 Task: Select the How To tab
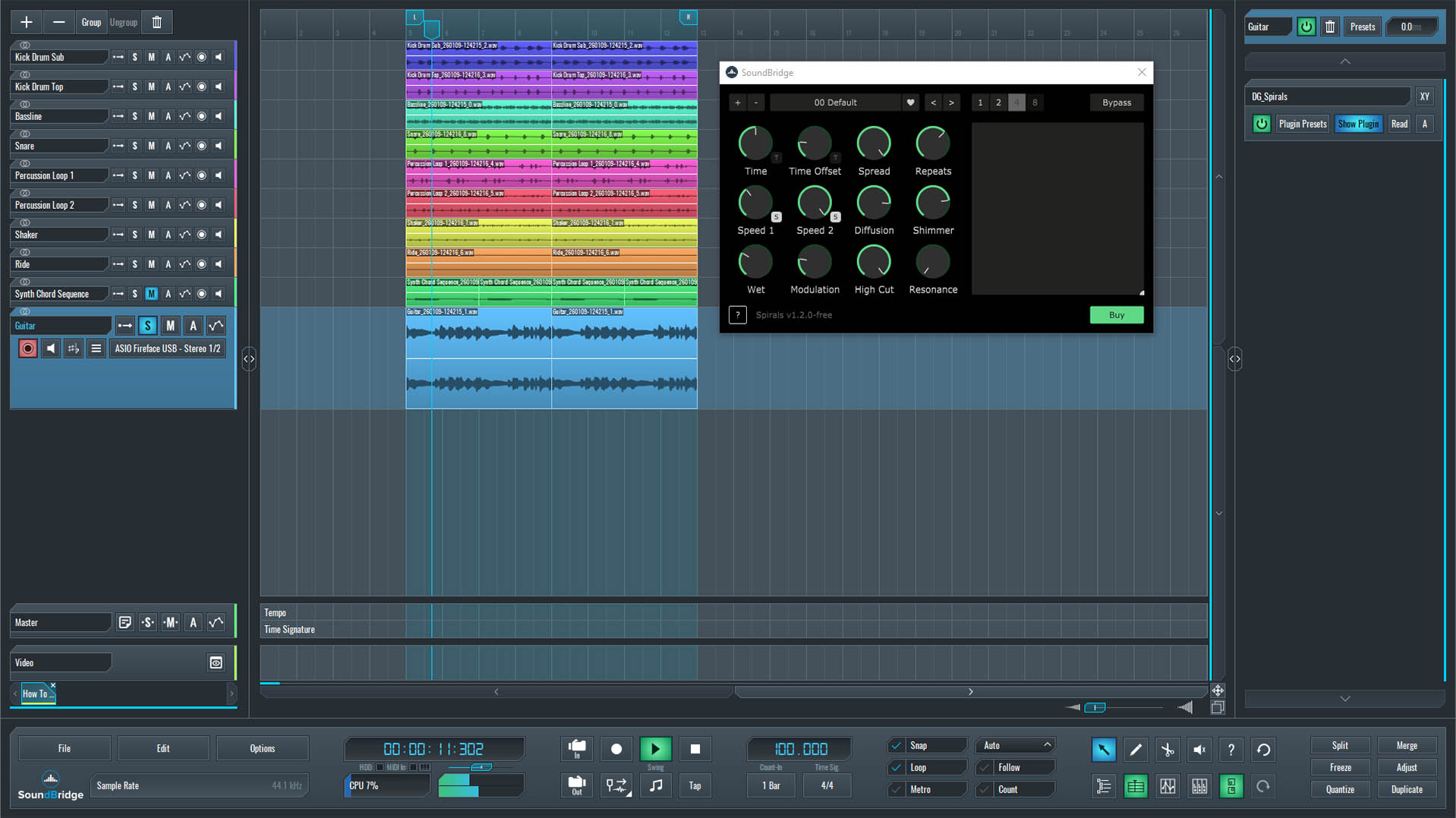coord(38,693)
